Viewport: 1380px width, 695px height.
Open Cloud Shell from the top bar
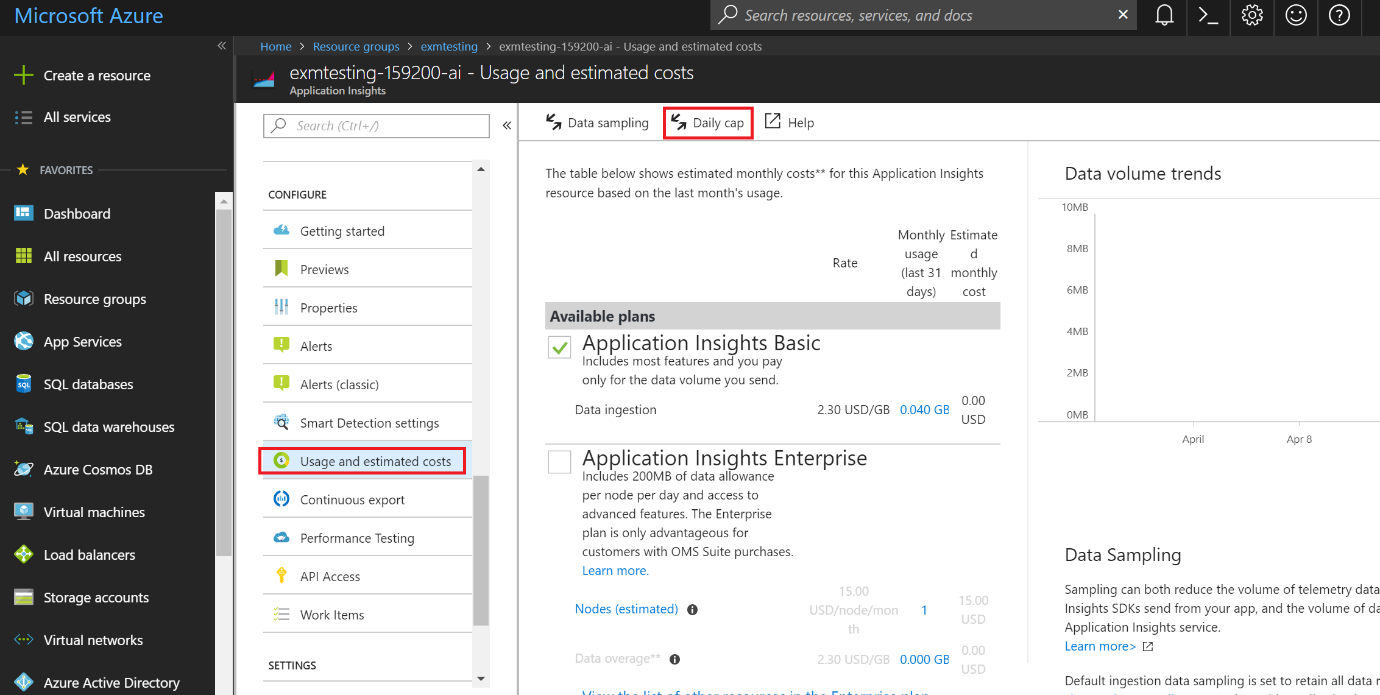point(1208,15)
